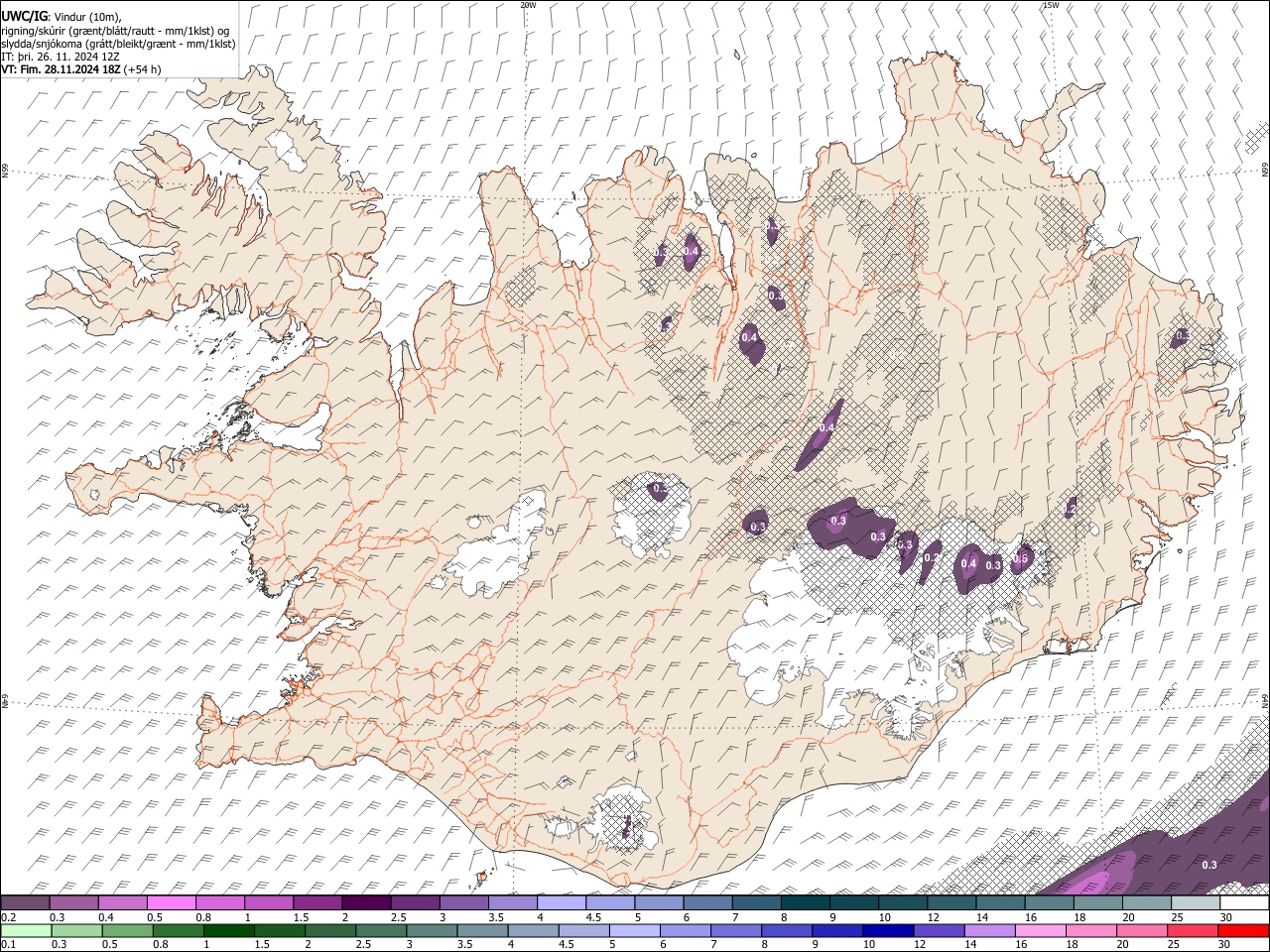Pick the lavender 4–4.5 snow legend swatch
Screen dimensions: 1270x952
(x=562, y=903)
